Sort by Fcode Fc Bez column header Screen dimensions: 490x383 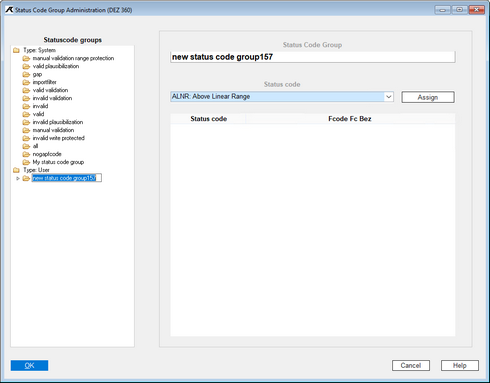click(350, 119)
